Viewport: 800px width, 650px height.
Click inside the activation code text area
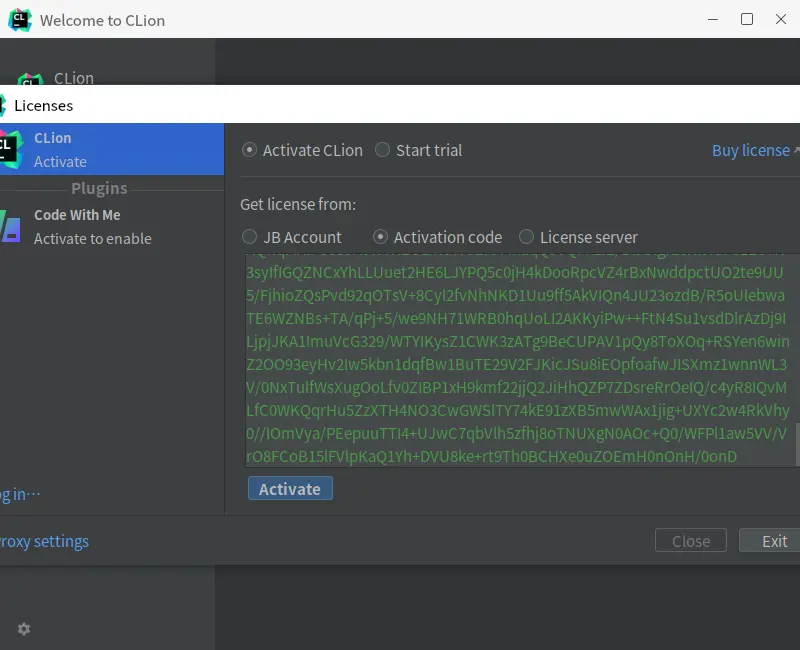[x=520, y=360]
